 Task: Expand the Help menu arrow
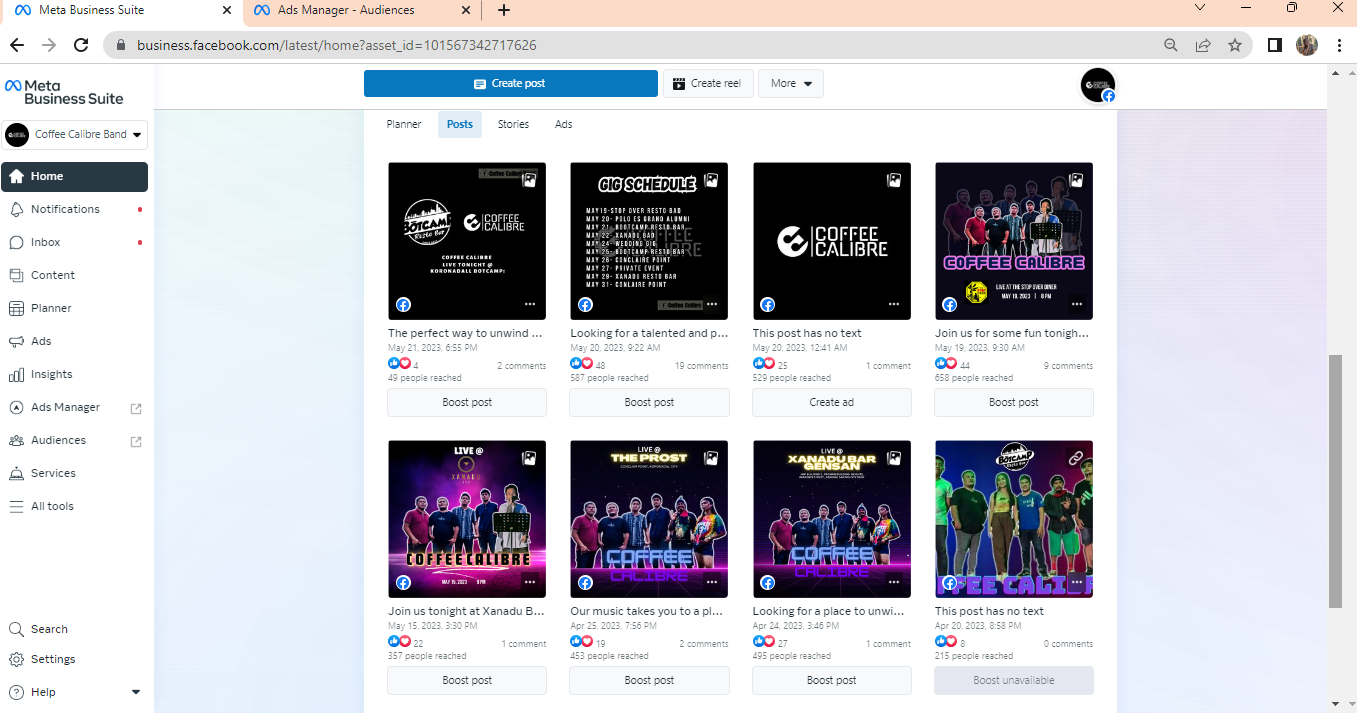click(x=136, y=692)
